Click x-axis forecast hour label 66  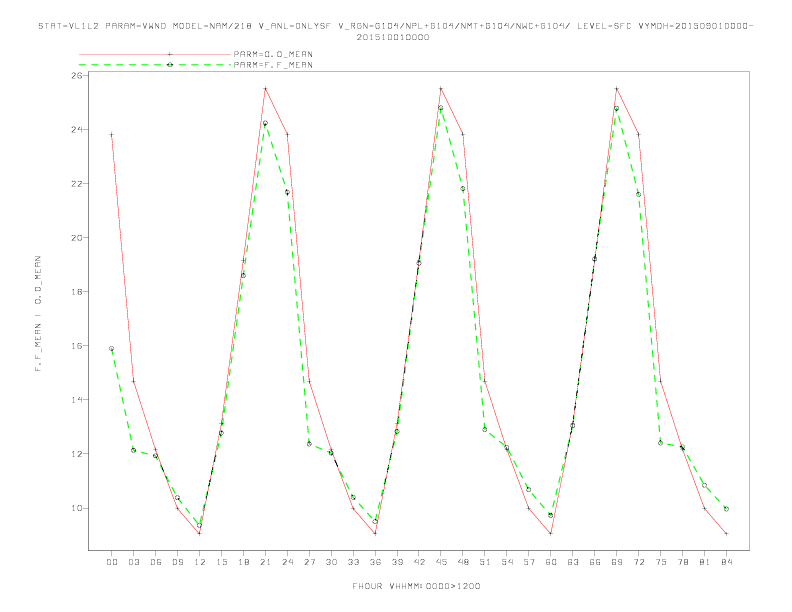[595, 562]
